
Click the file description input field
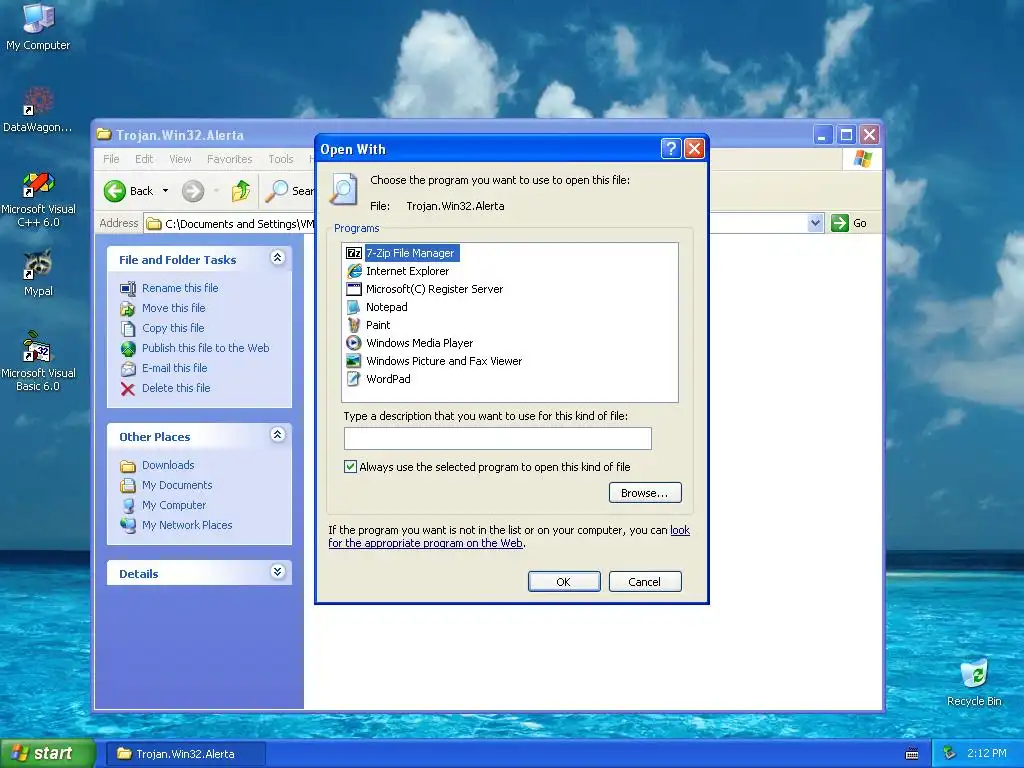(498, 438)
